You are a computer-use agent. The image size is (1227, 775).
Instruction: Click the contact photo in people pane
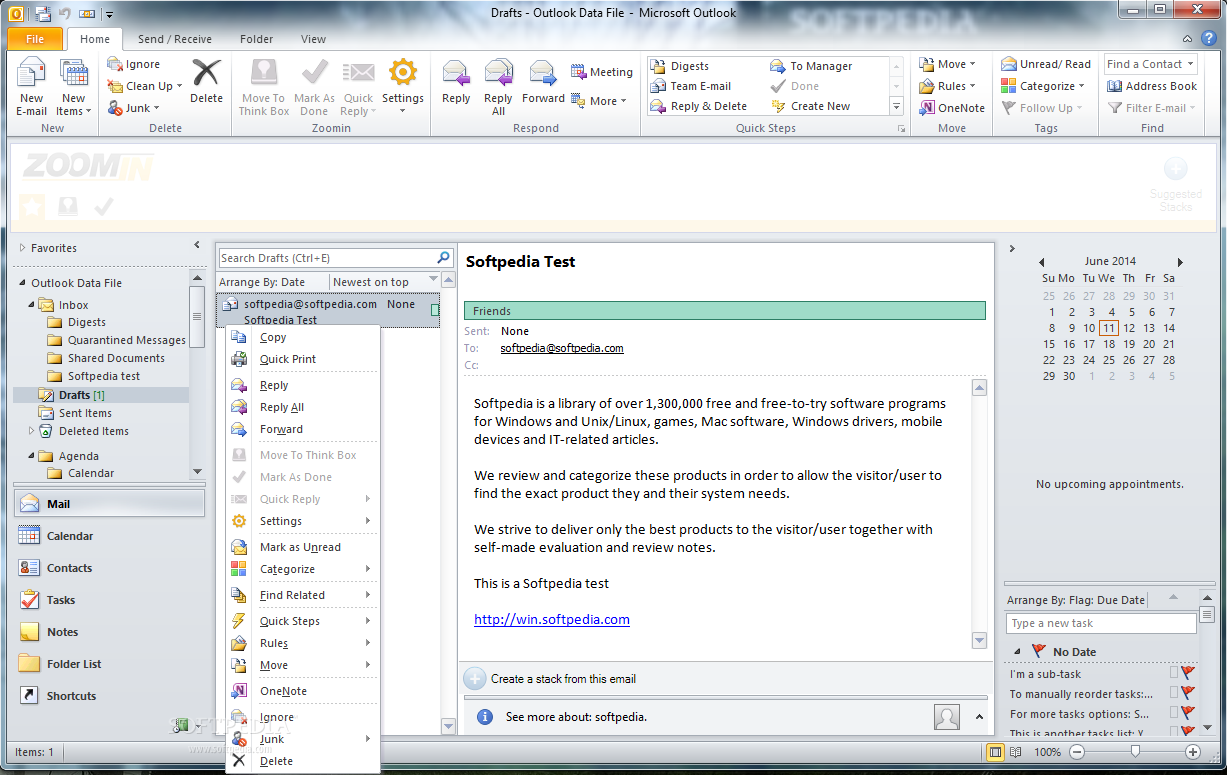pyautogui.click(x=946, y=716)
